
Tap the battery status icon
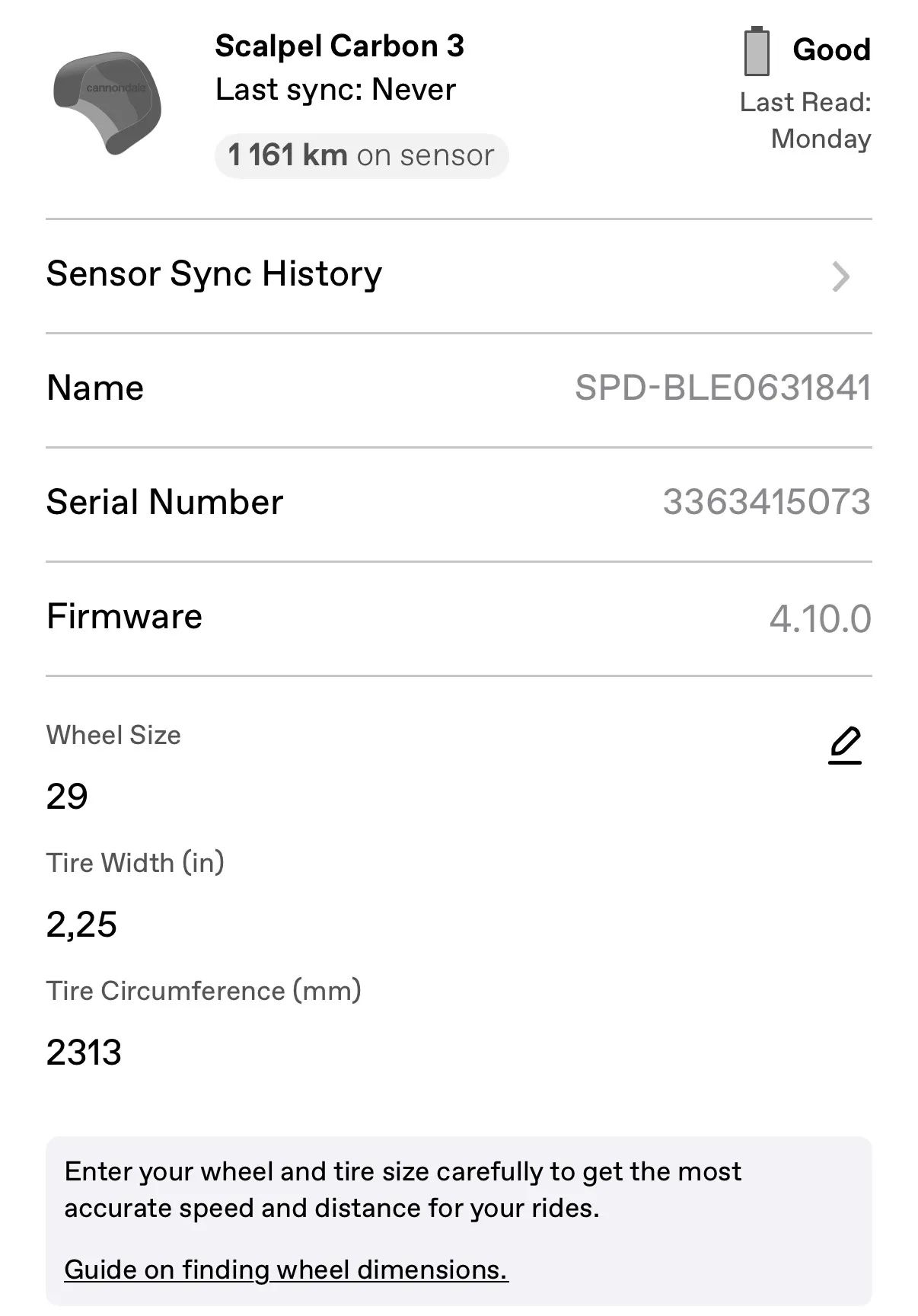(x=756, y=52)
